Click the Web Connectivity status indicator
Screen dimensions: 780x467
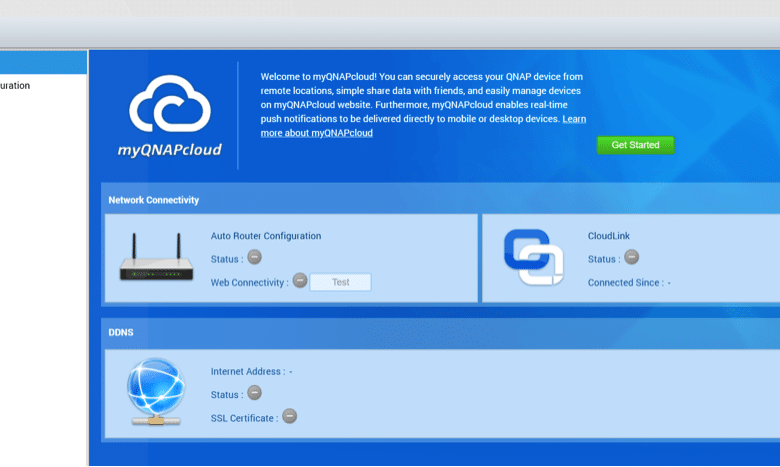click(x=299, y=280)
